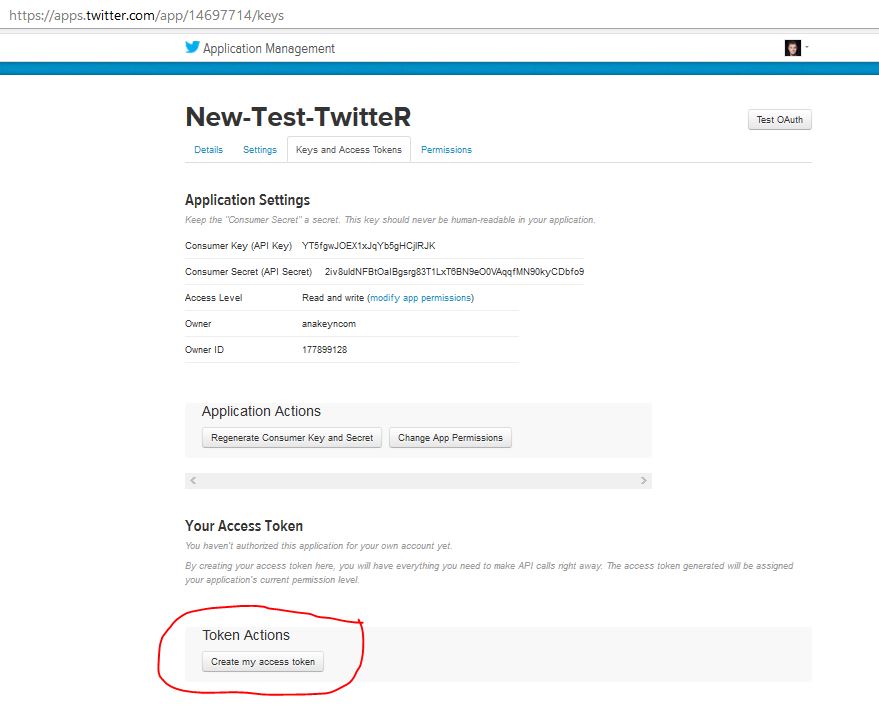The width and height of the screenshot is (879, 706).
Task: Click the browser address bar URL
Action: tap(147, 15)
